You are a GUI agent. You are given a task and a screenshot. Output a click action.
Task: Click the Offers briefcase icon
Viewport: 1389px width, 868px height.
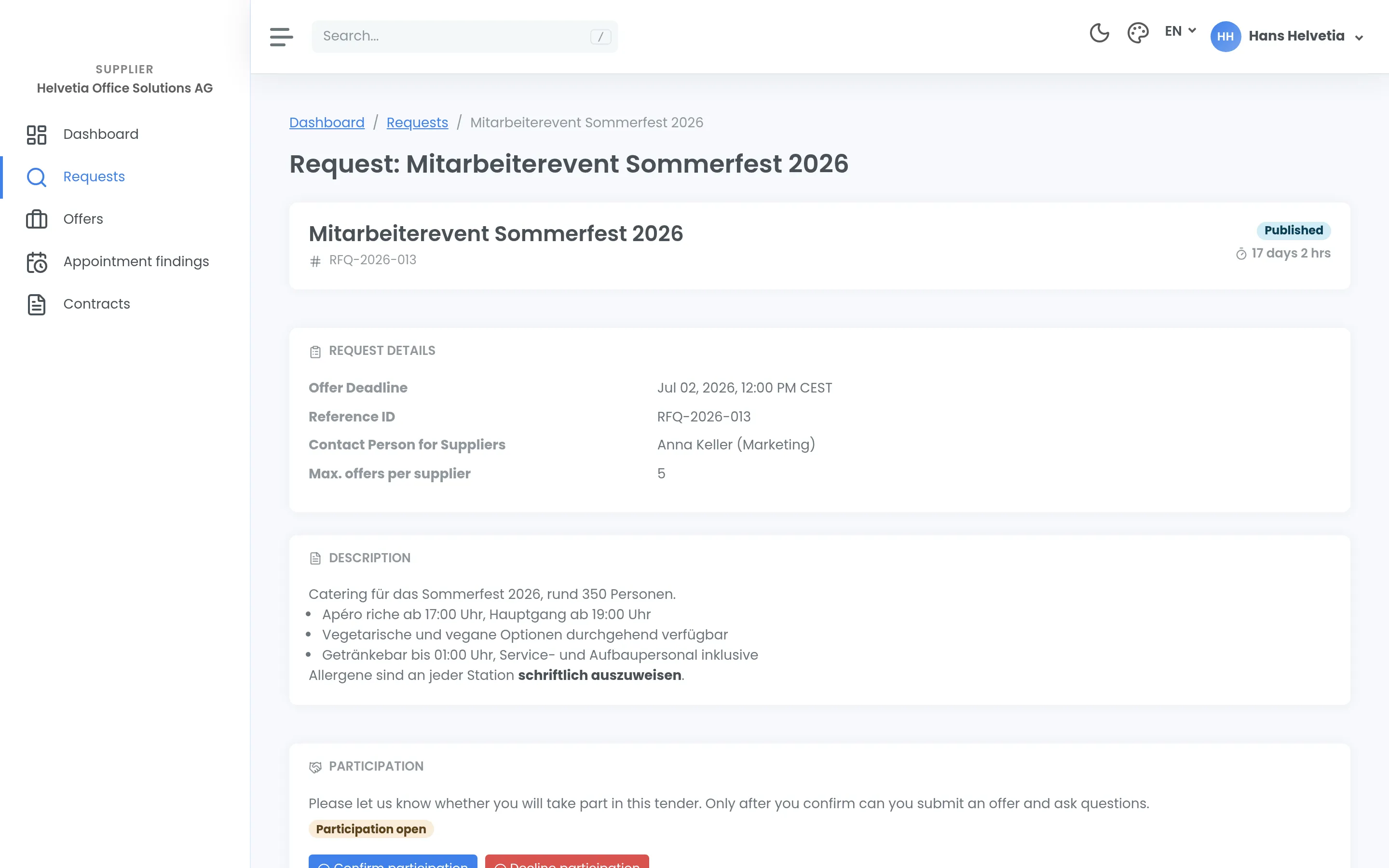click(37, 219)
